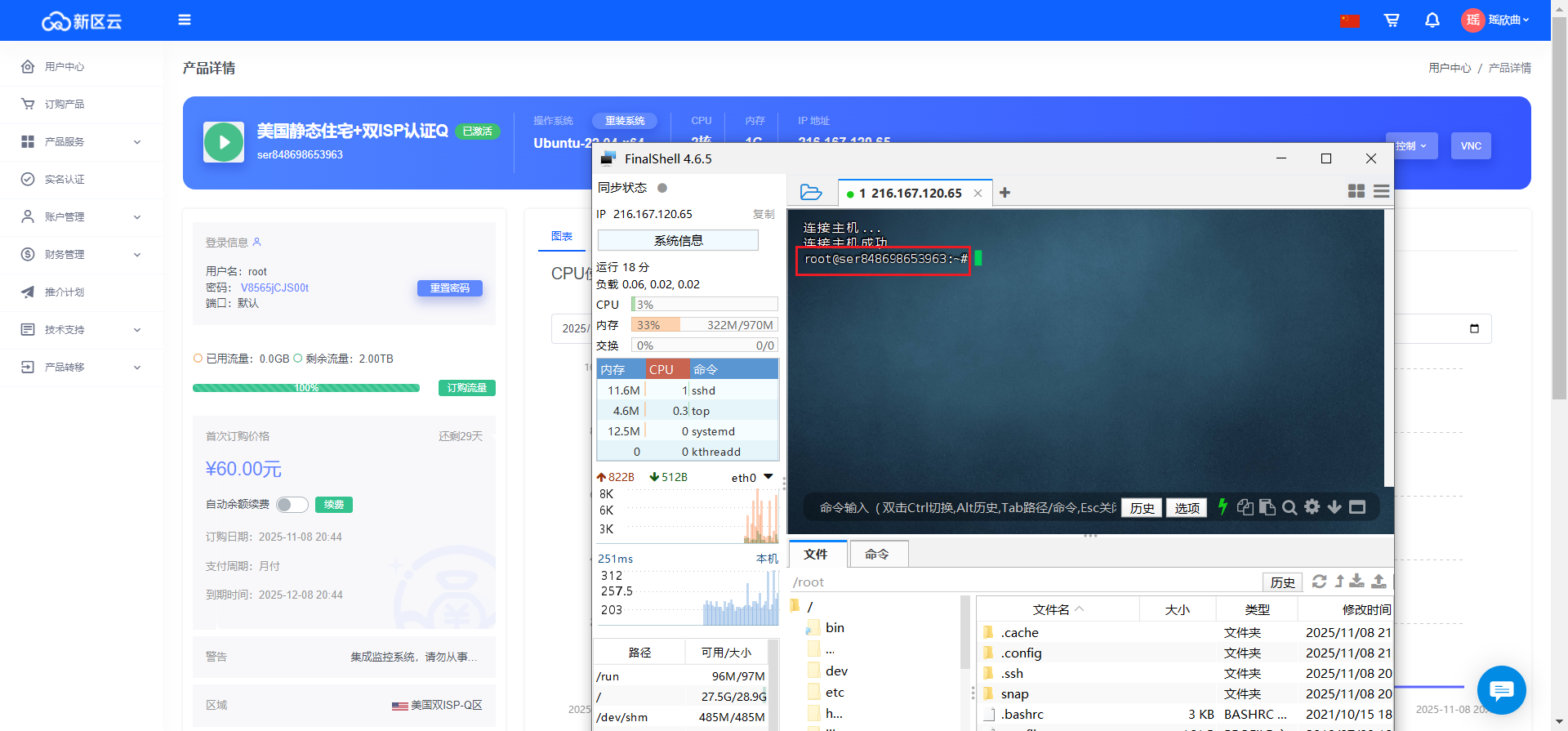The height and width of the screenshot is (731, 1568).
Task: Toggle the hamburger sidebar menu
Action: point(185,20)
